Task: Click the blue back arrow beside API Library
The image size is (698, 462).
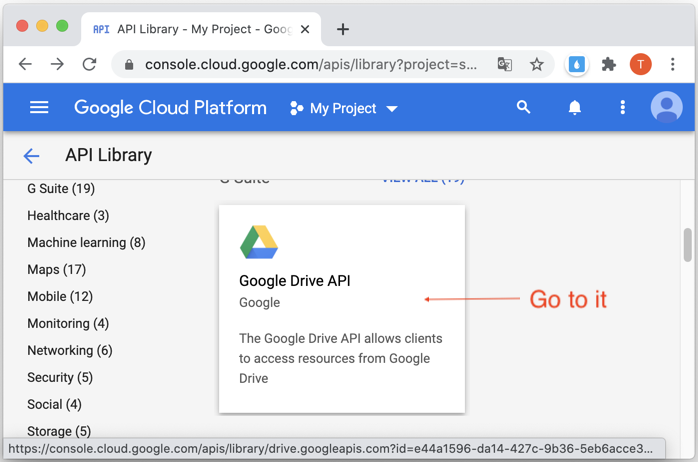Action: (x=31, y=156)
